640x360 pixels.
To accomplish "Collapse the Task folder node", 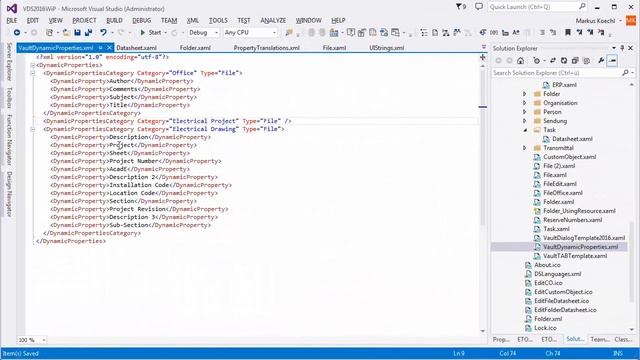I will [525, 130].
